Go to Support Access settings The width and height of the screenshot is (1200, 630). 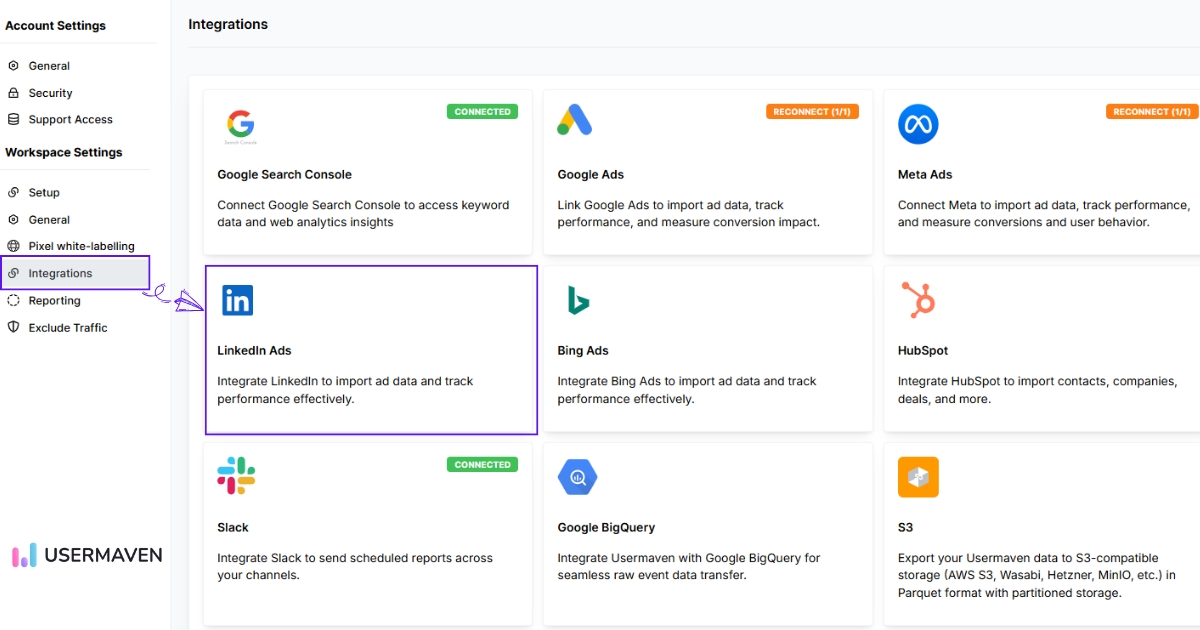tap(70, 119)
